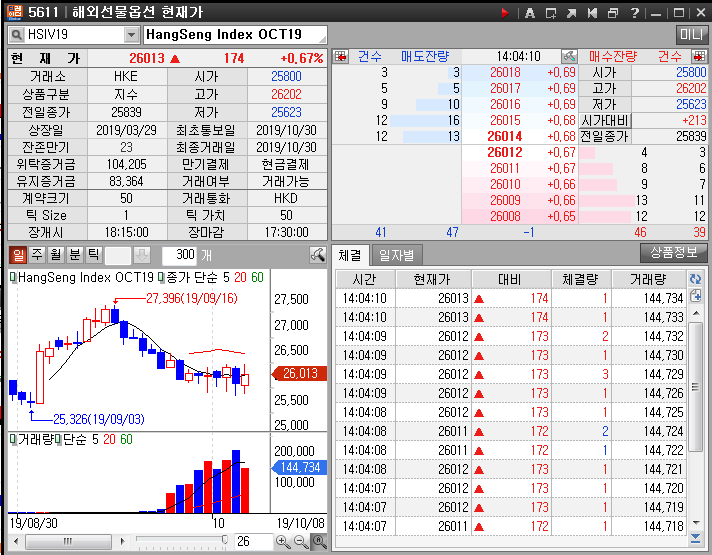Image resolution: width=712 pixels, height=555 pixels.
Task: Select the 주 weekly chart period
Action: (37, 255)
